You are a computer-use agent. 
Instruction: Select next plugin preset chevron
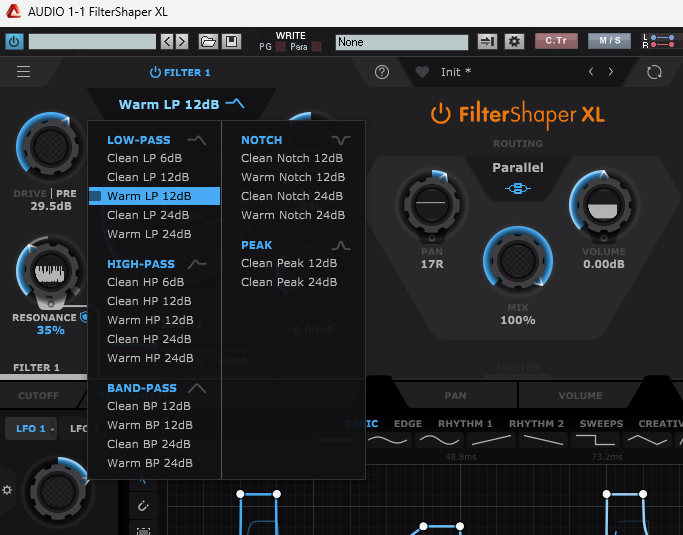[x=611, y=72]
